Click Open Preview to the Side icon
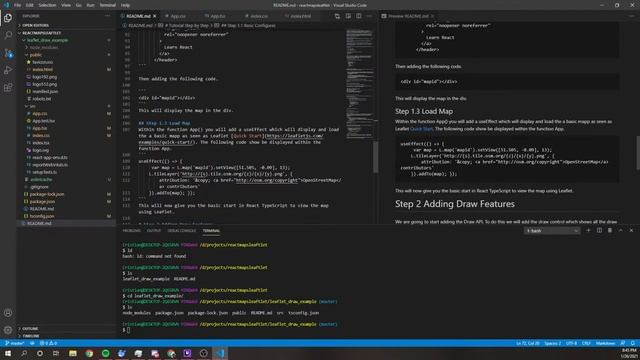 pos(348,16)
